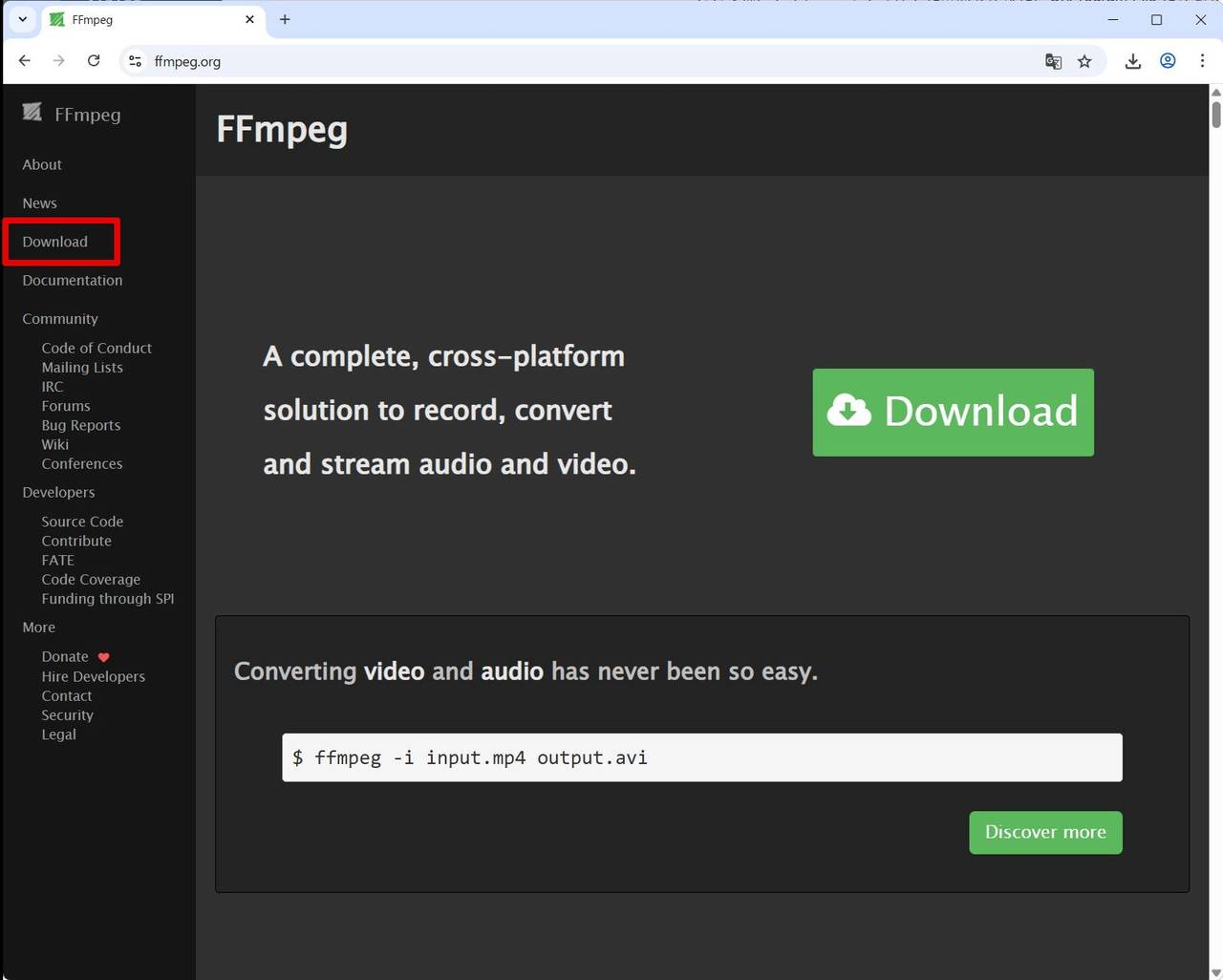This screenshot has width=1223, height=980.
Task: Open Chrome three-dot menu
Action: pyautogui.click(x=1202, y=61)
